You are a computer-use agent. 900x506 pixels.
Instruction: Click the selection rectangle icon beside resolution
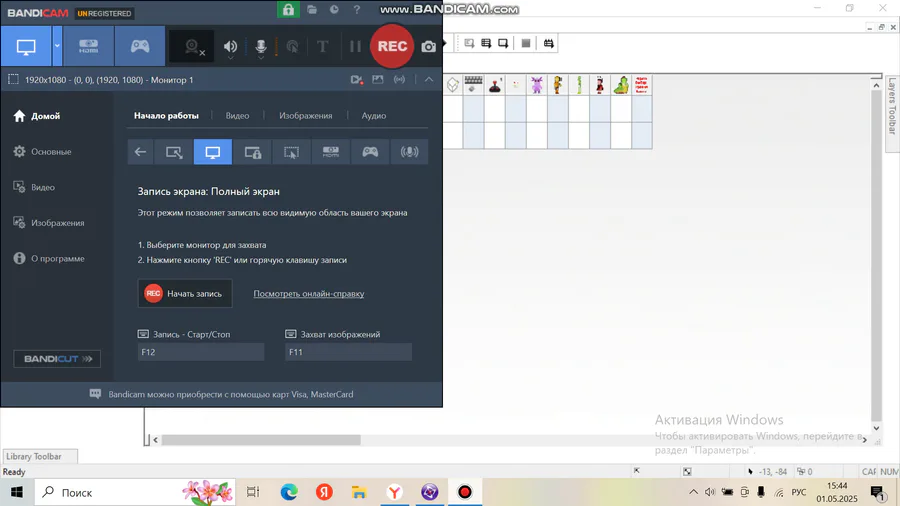click(13, 80)
